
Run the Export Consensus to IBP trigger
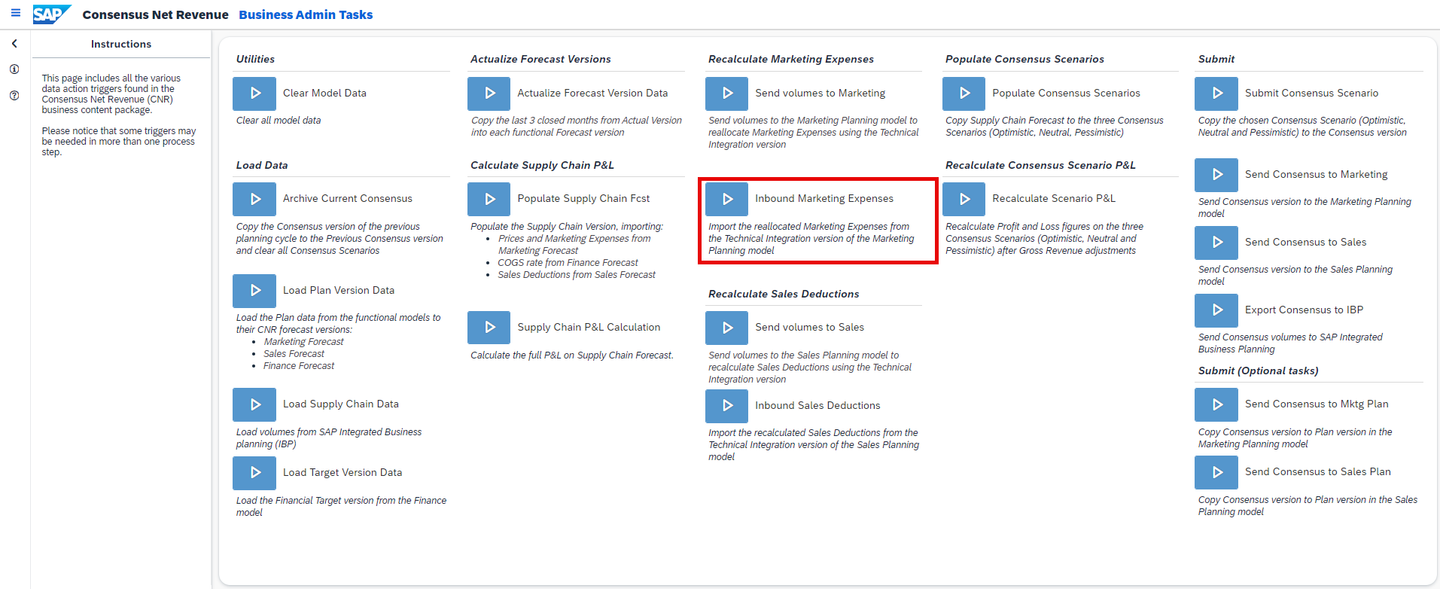pyautogui.click(x=1216, y=310)
